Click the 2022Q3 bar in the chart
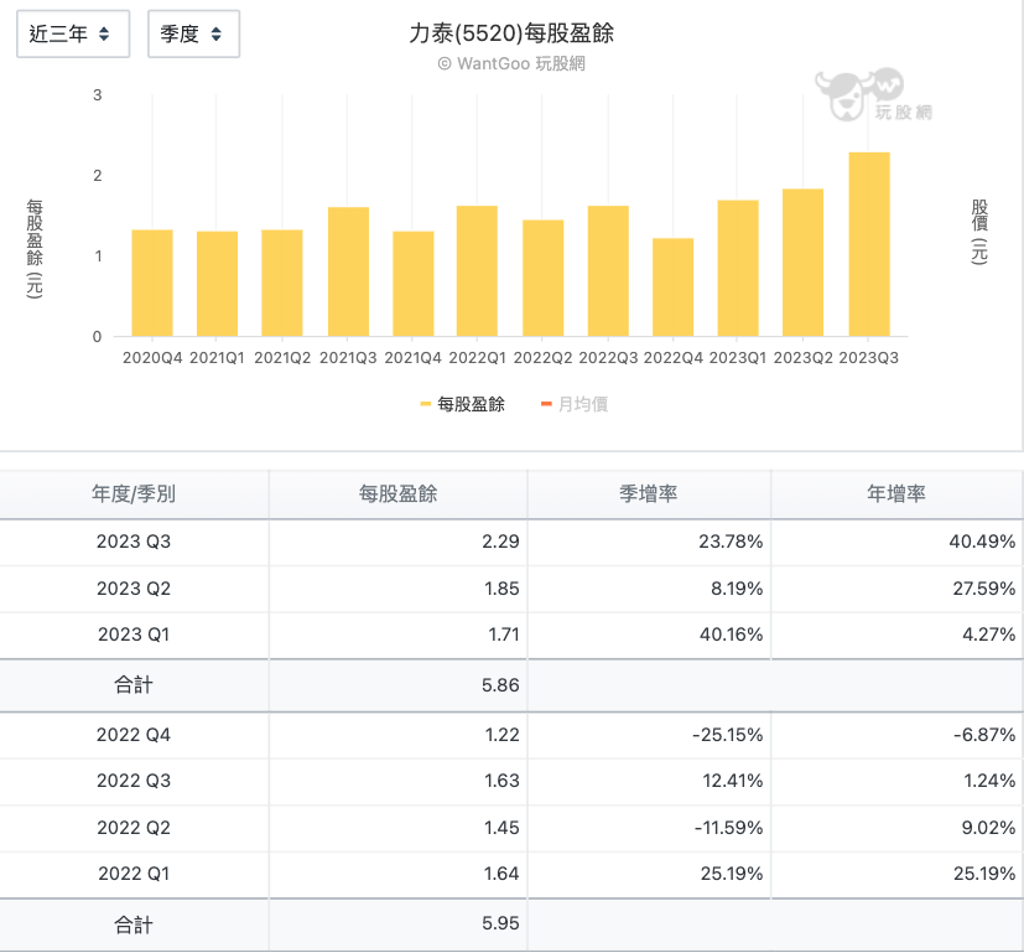The height and width of the screenshot is (952, 1024). point(608,271)
